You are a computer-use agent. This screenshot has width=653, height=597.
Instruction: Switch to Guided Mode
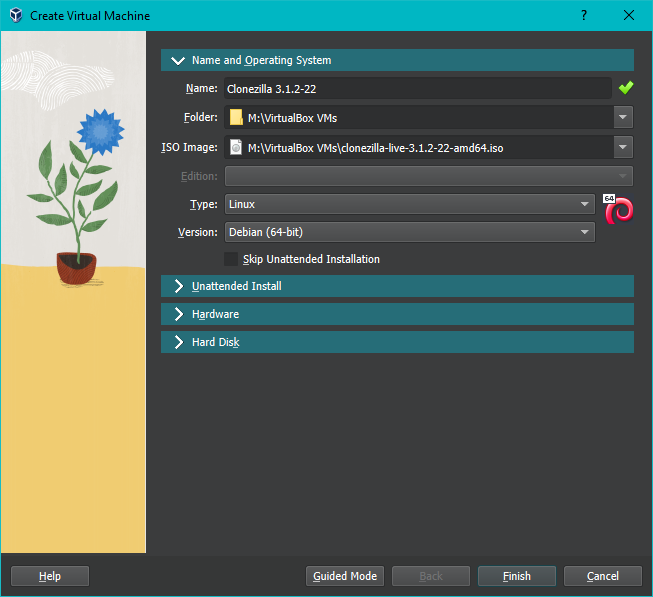[345, 576]
